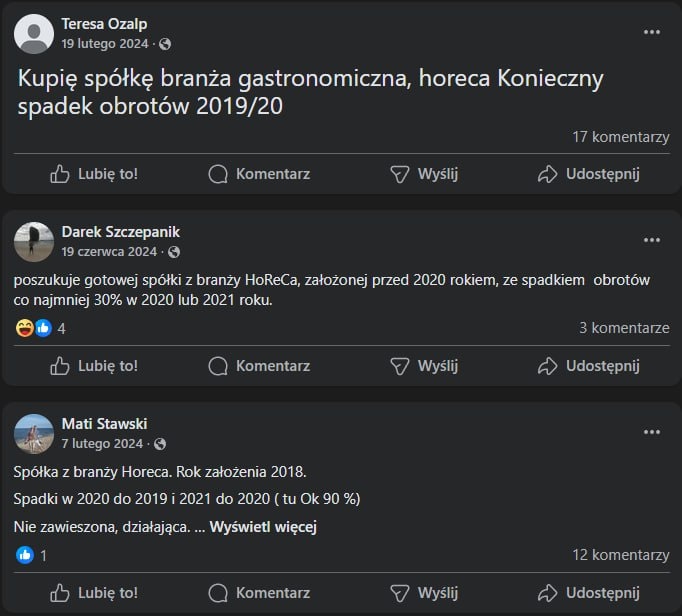Viewport: 682px width, 616px height.
Task: Click Komentarz on Mati Stawski's post
Action: point(259,591)
